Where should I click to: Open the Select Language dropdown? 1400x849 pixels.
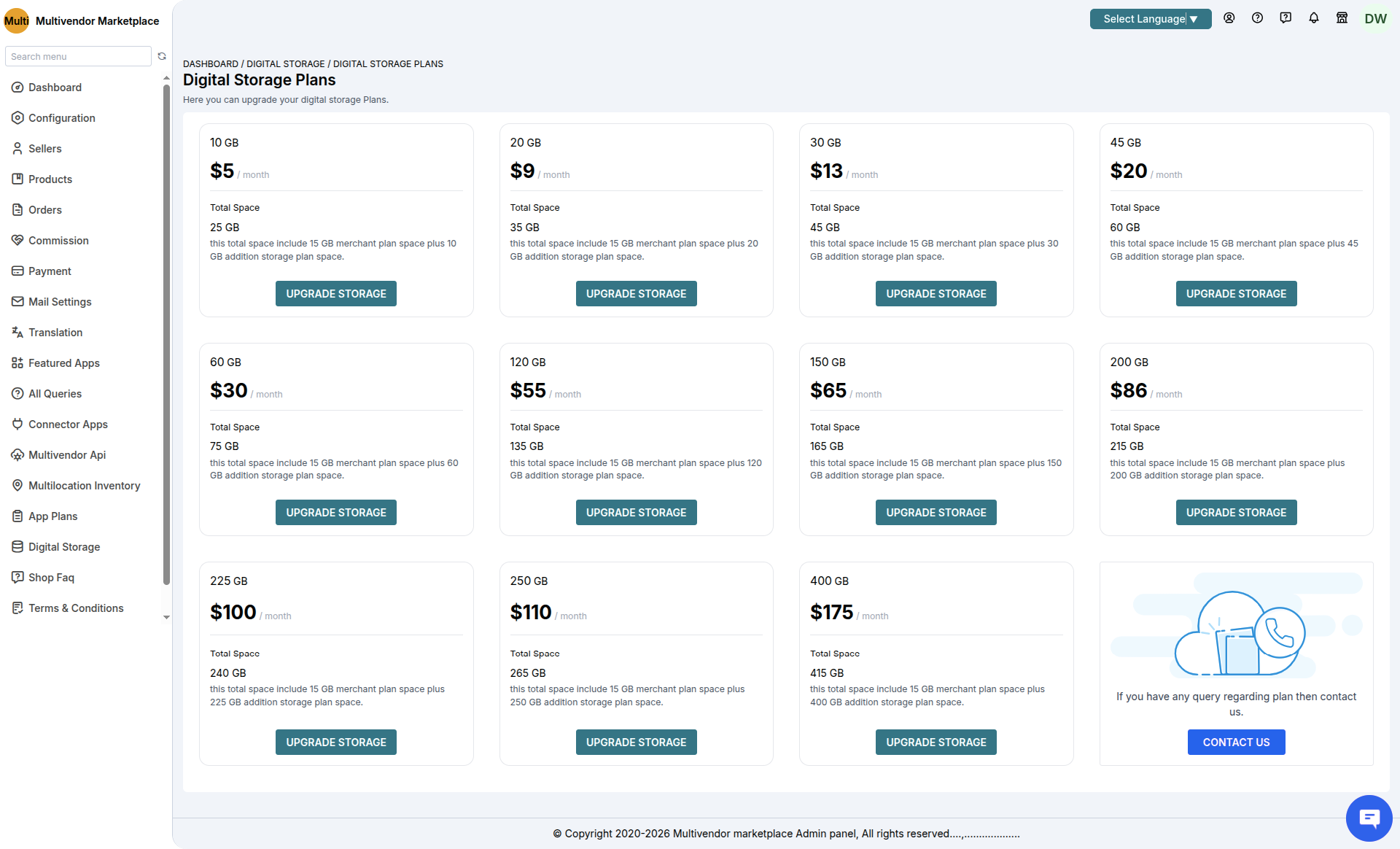(x=1151, y=19)
